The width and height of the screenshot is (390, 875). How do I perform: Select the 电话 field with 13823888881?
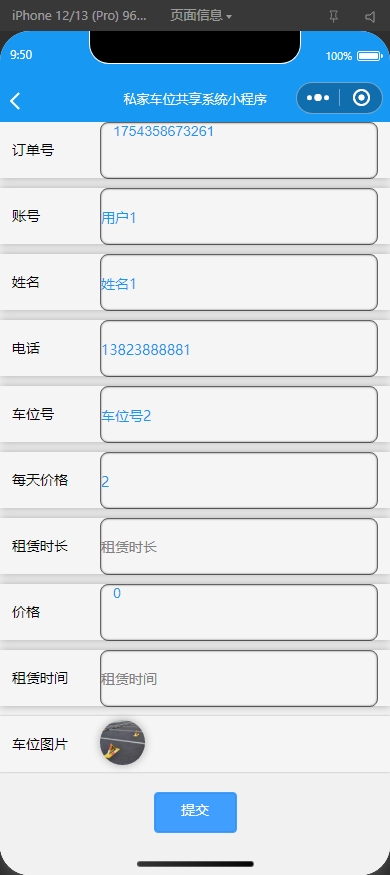tap(239, 348)
